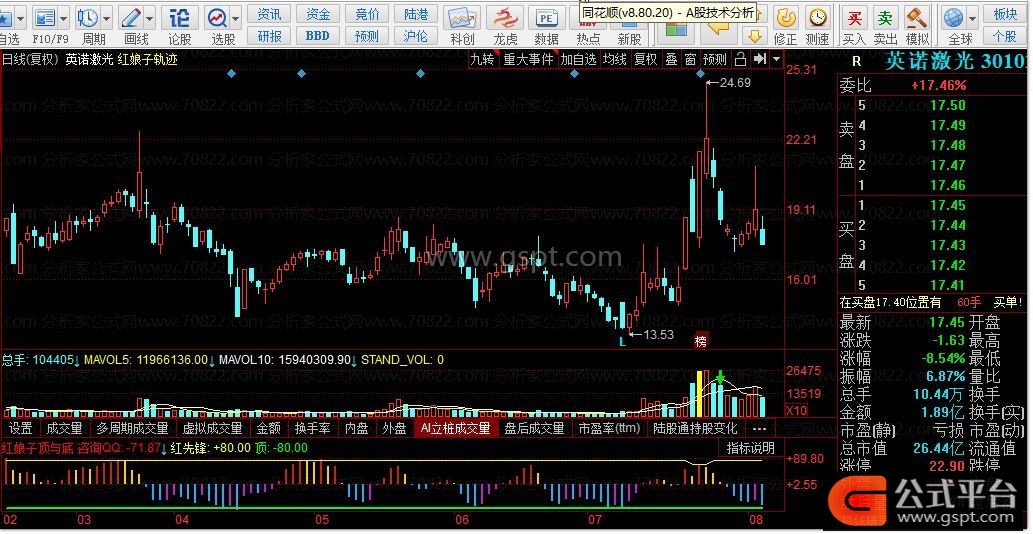1033x534 pixels.
Task: Open the 数据 PE data icon
Action: [x=547, y=18]
